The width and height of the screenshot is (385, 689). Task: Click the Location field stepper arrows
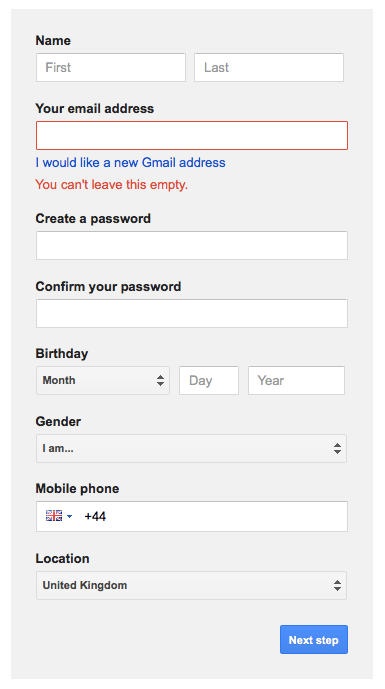click(x=337, y=586)
